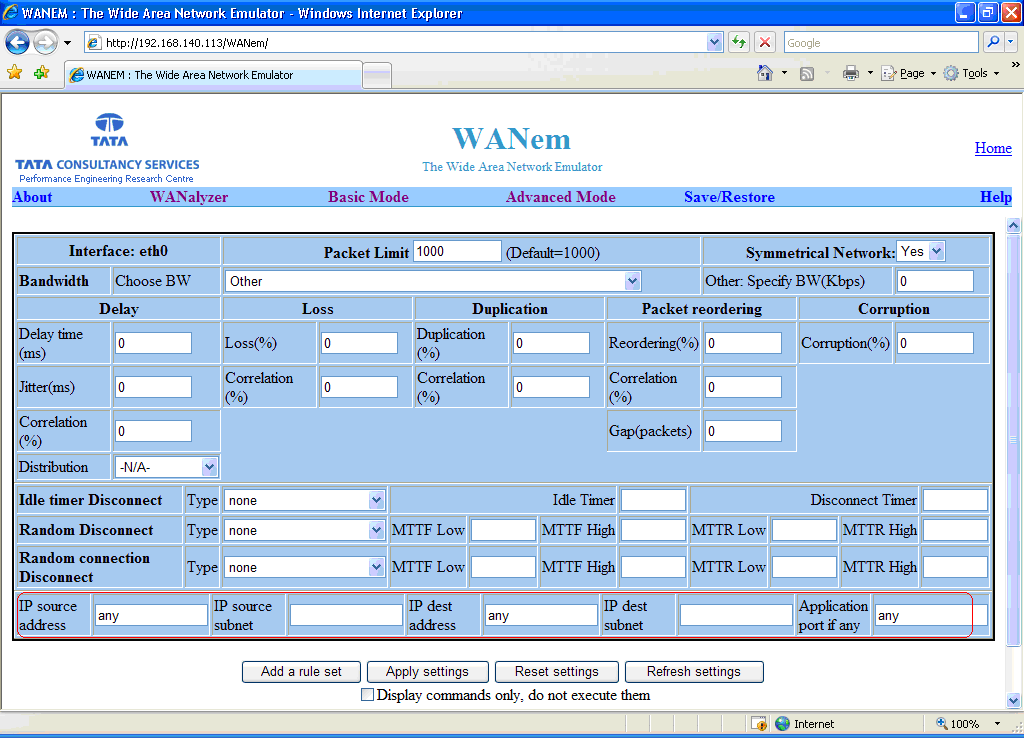Viewport: 1024px width, 738px height.
Task: Click the Internet zone globe icon
Action: pyautogui.click(x=782, y=724)
